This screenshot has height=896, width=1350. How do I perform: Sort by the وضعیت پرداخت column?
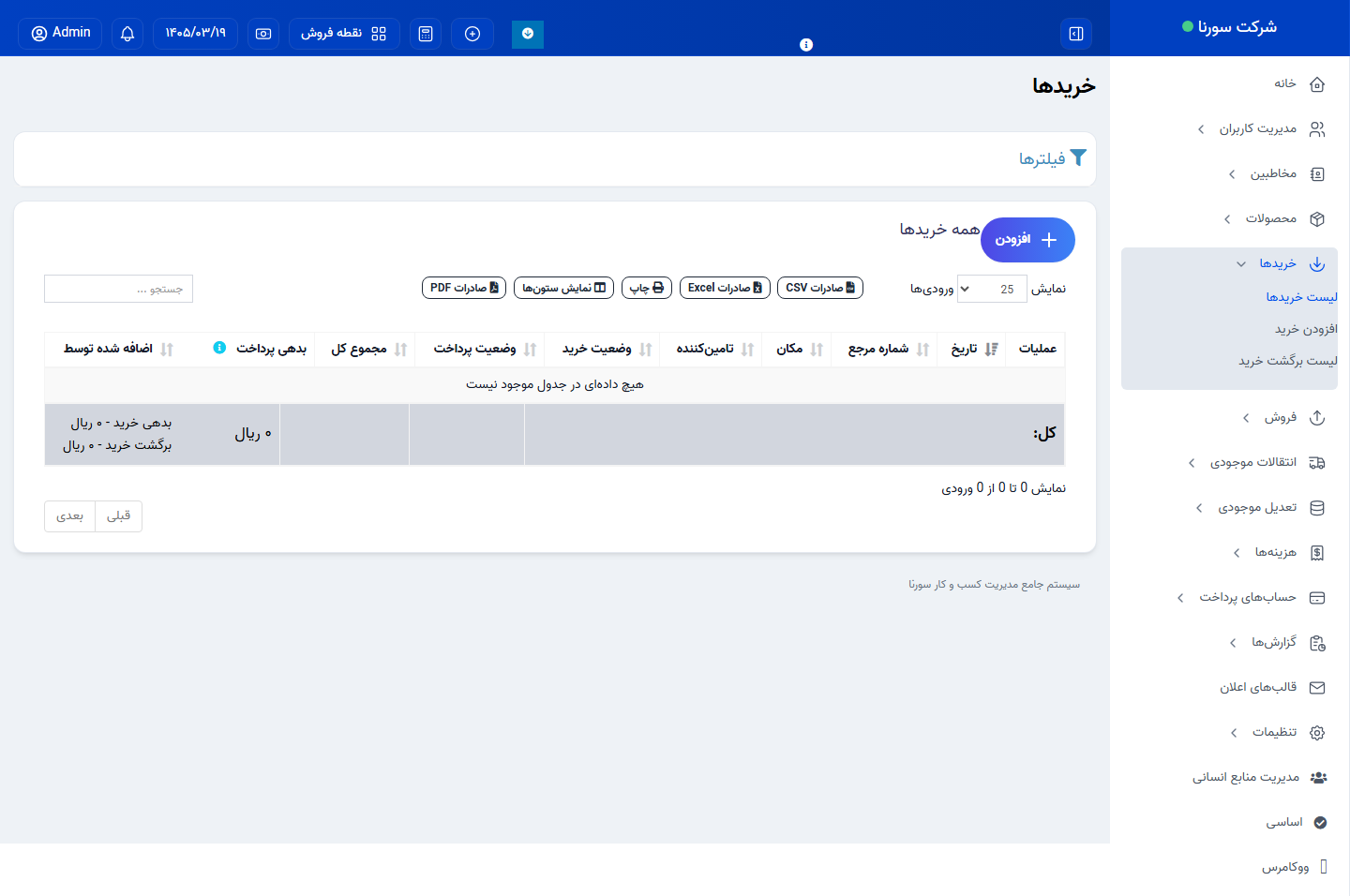(x=481, y=349)
